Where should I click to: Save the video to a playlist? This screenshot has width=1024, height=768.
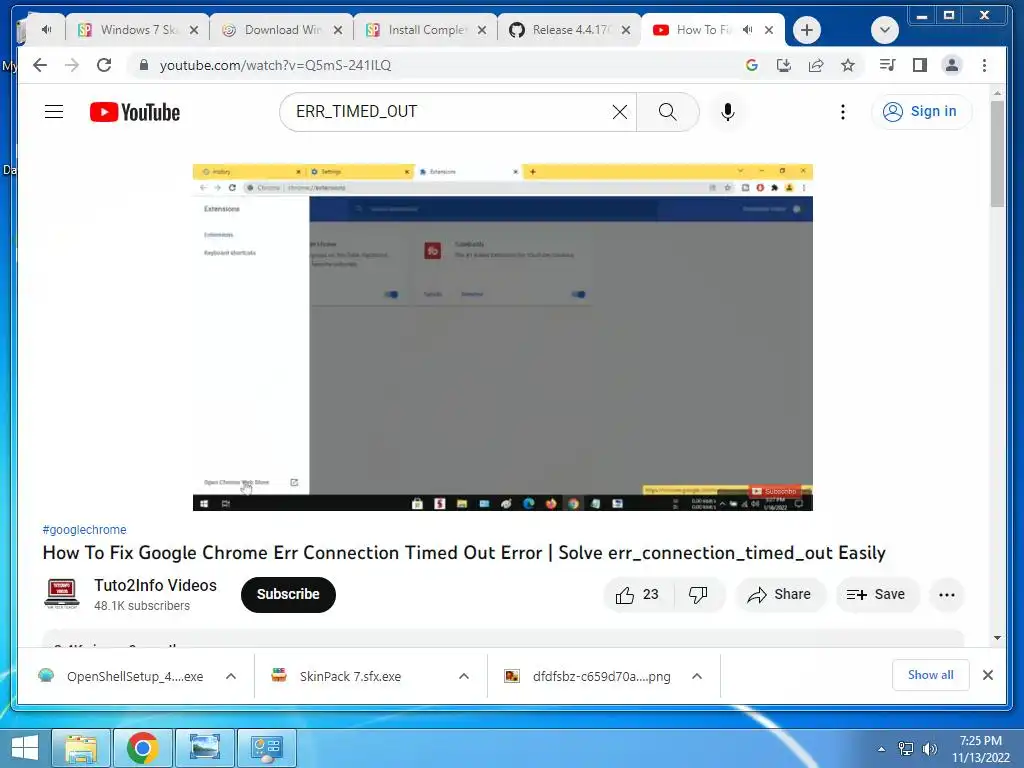coord(877,595)
